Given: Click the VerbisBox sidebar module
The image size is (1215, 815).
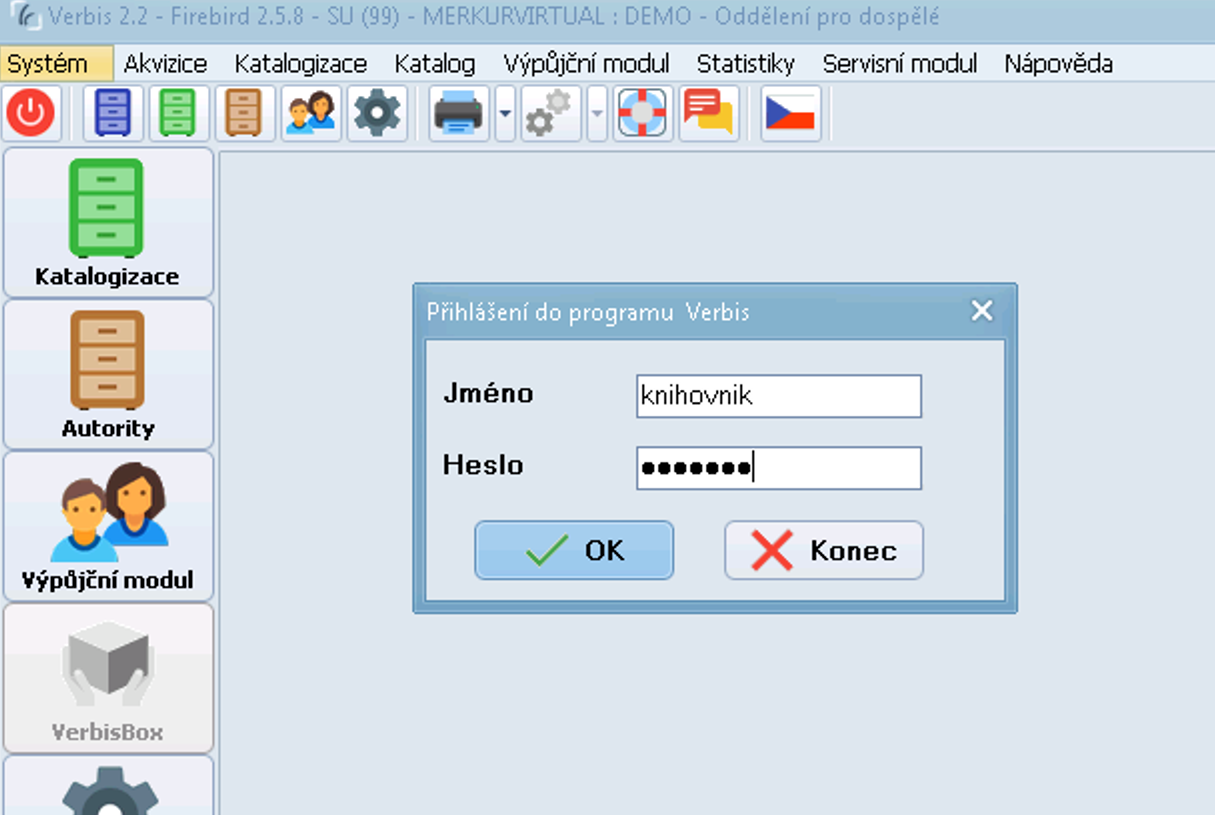Looking at the screenshot, I should coord(108,678).
